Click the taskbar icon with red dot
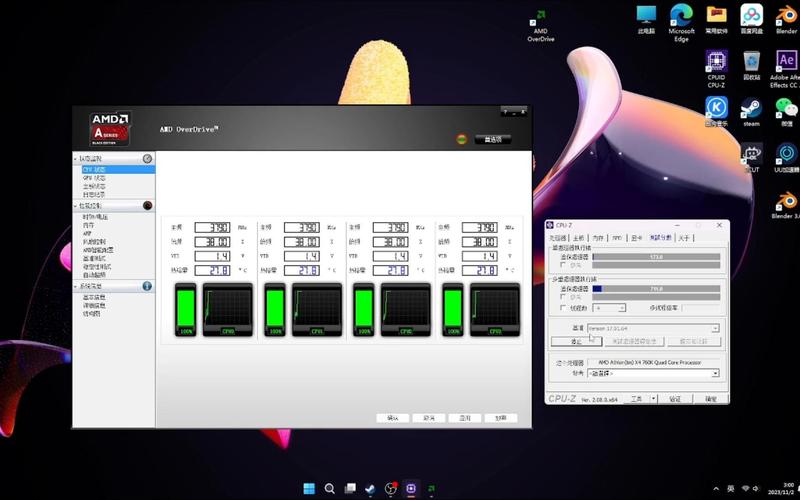The image size is (800, 500). (x=391, y=488)
